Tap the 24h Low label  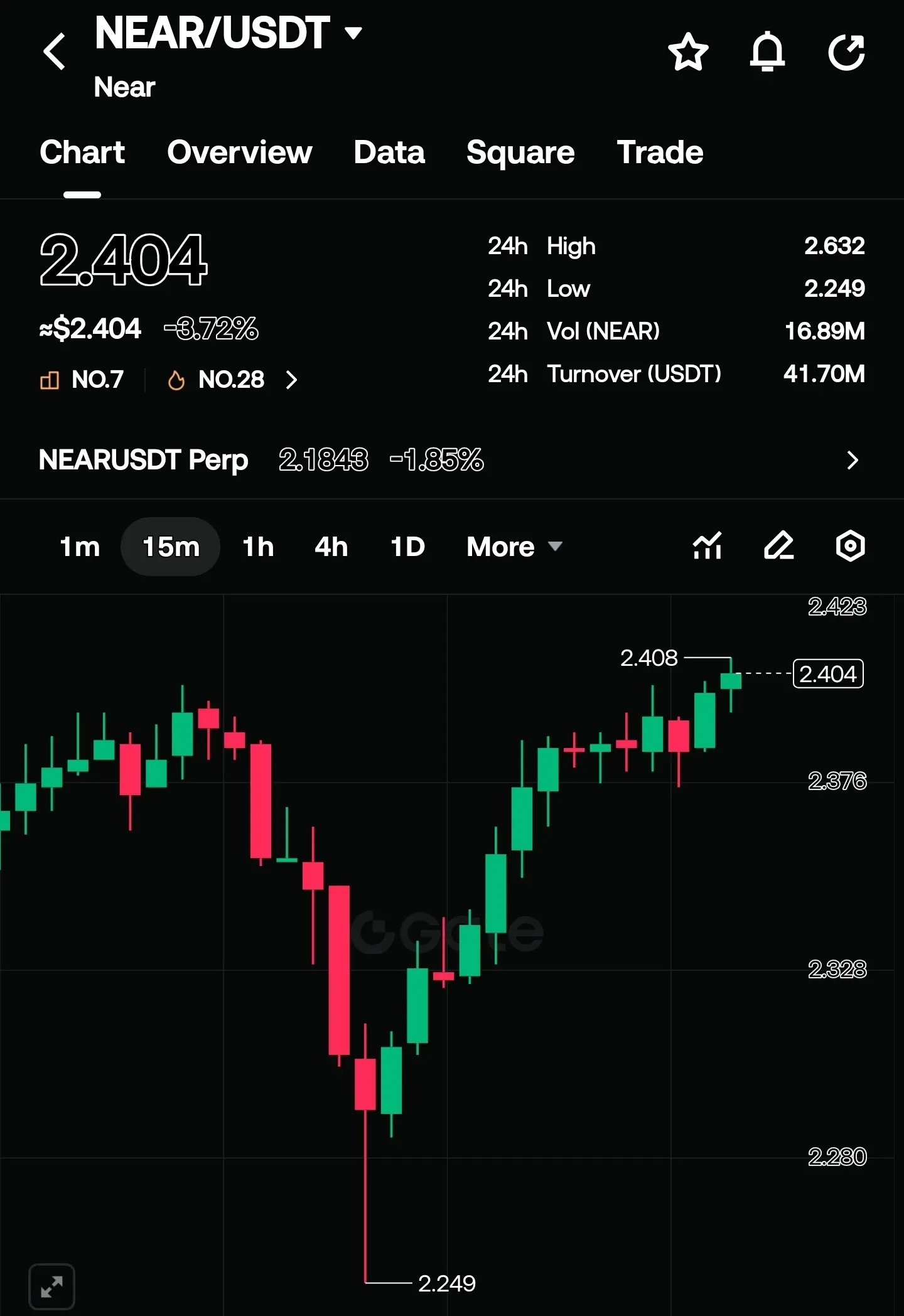[539, 289]
